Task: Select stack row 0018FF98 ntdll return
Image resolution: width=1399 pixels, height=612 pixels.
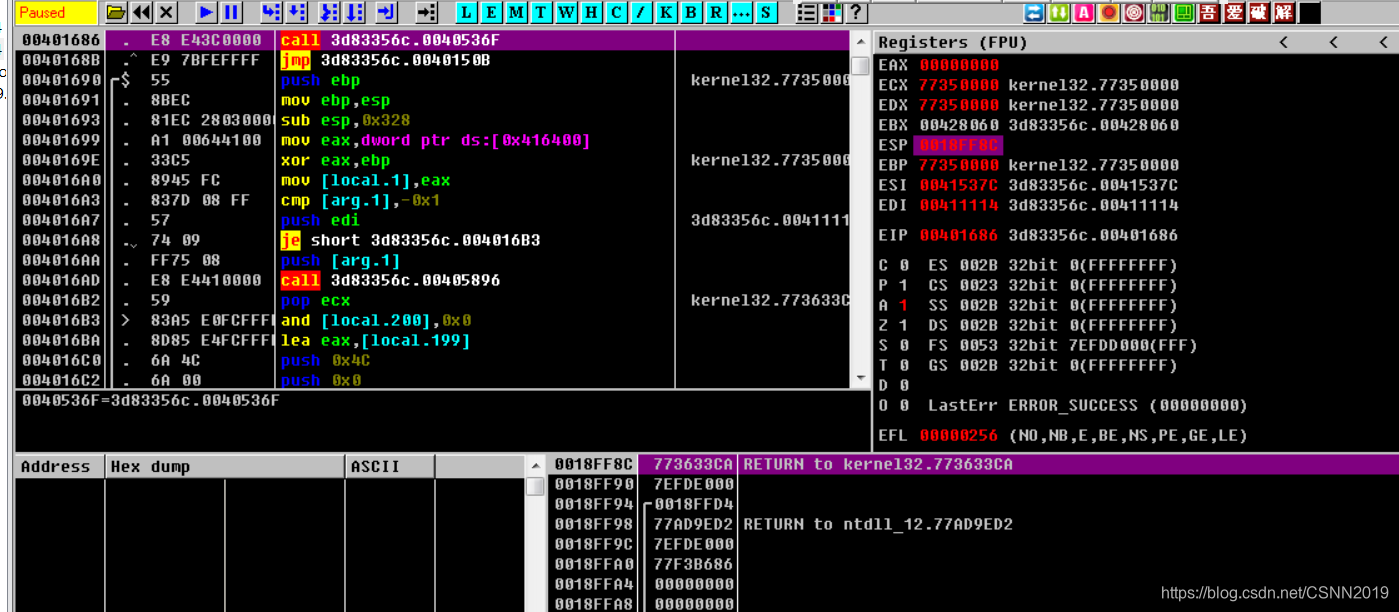Action: point(974,524)
